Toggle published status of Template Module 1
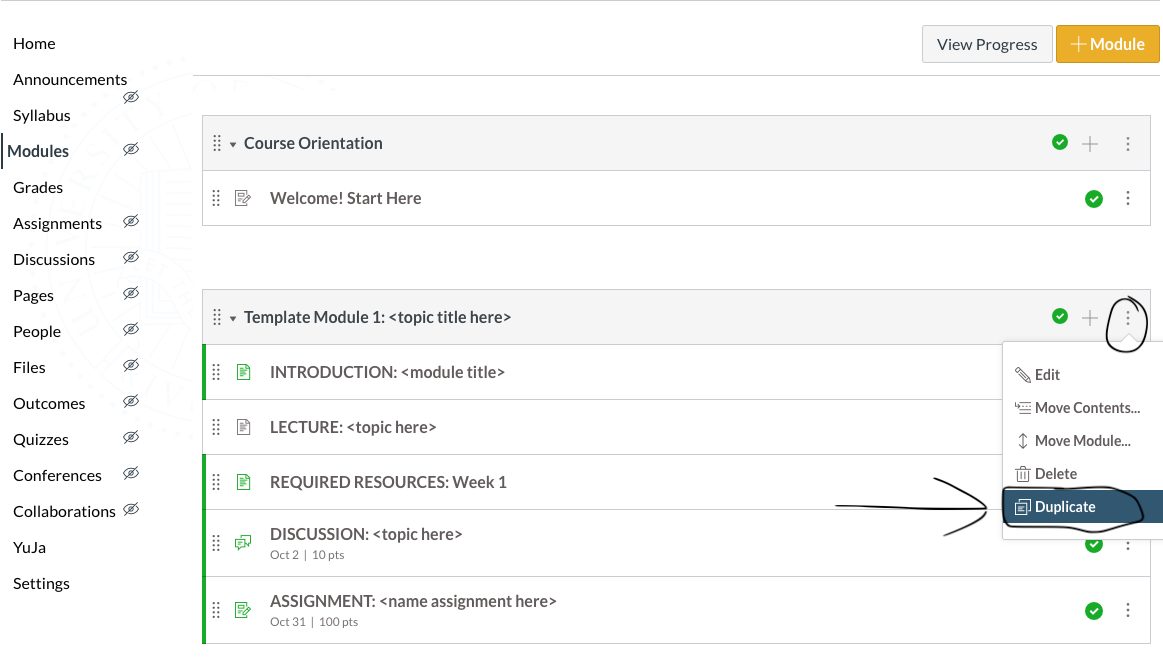This screenshot has height=657, width=1163. click(1060, 317)
